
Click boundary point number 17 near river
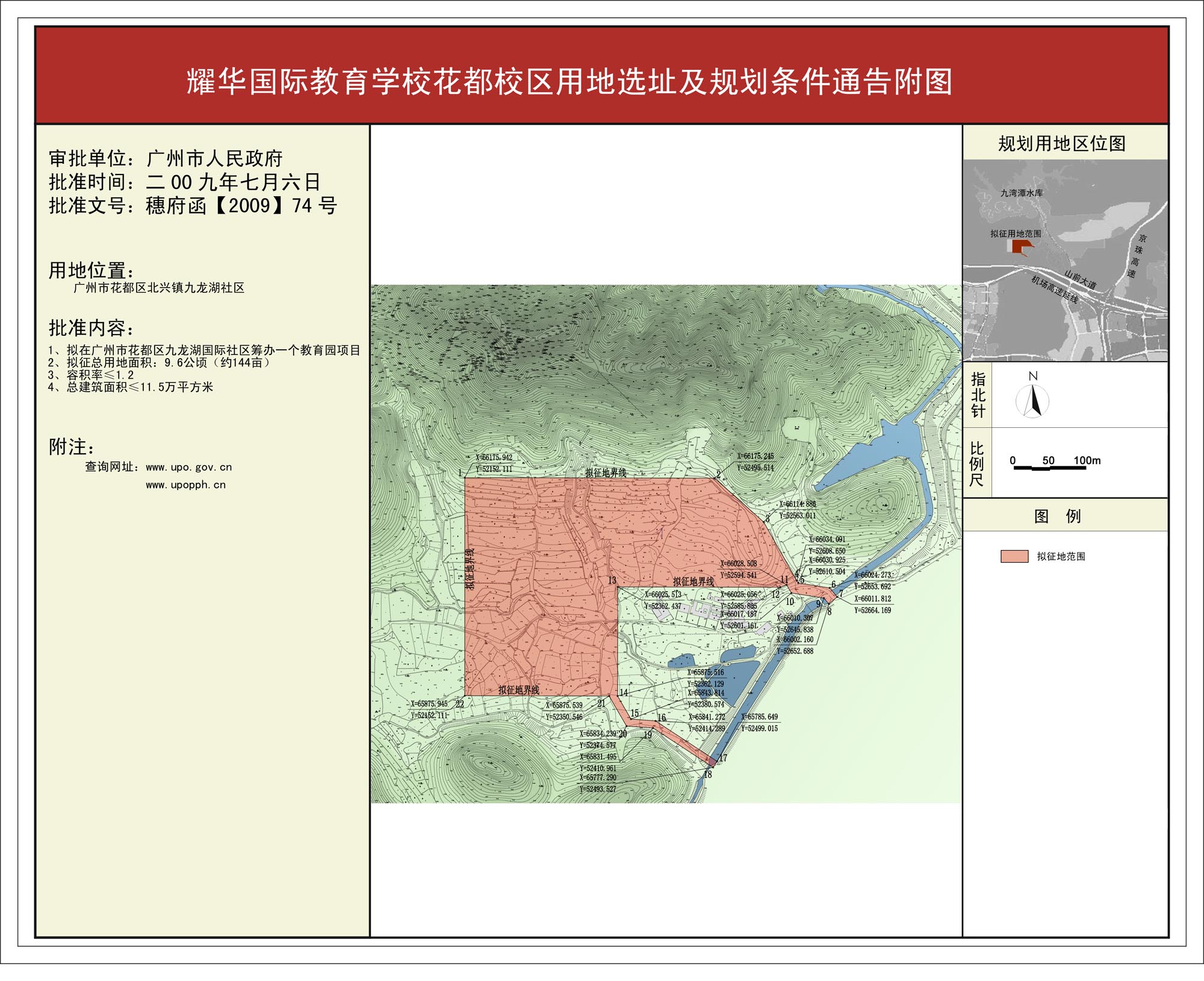coord(723,758)
